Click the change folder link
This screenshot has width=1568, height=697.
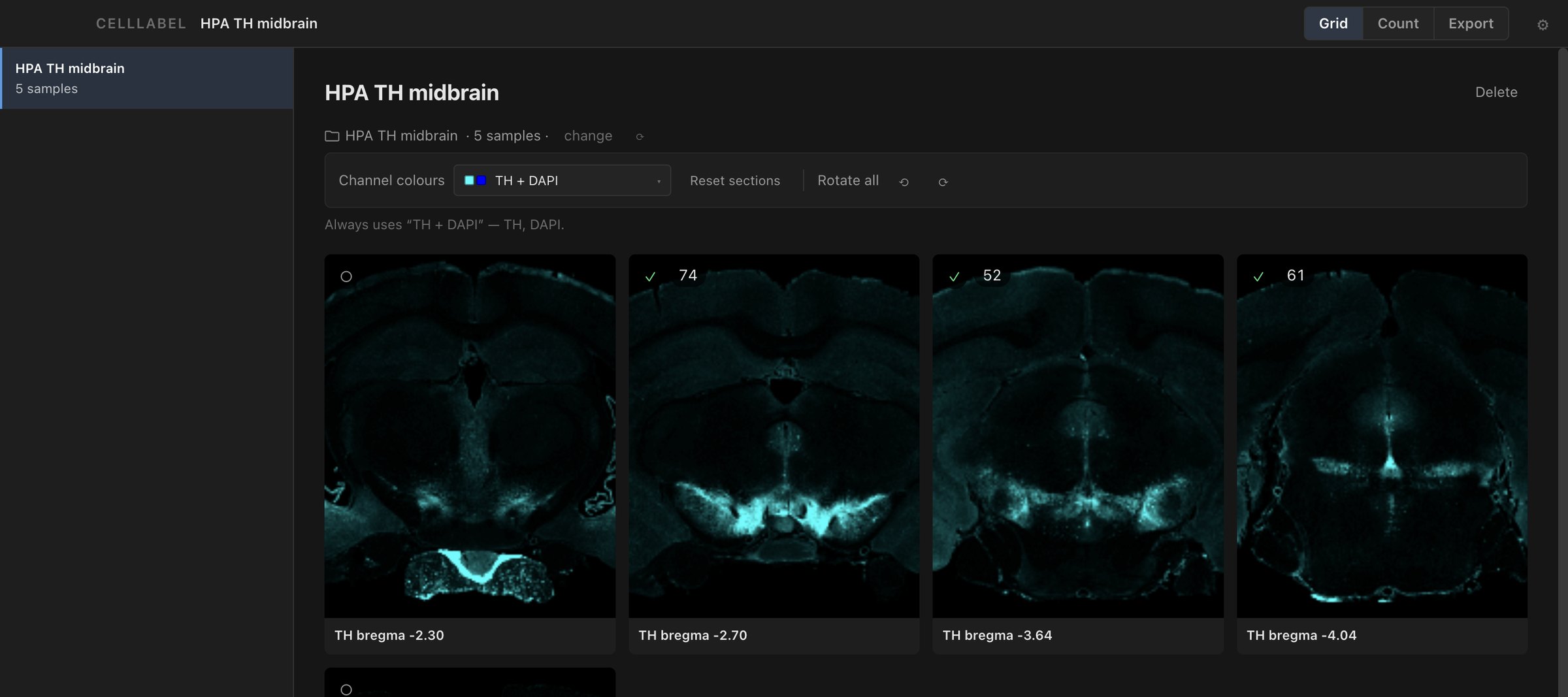point(588,136)
